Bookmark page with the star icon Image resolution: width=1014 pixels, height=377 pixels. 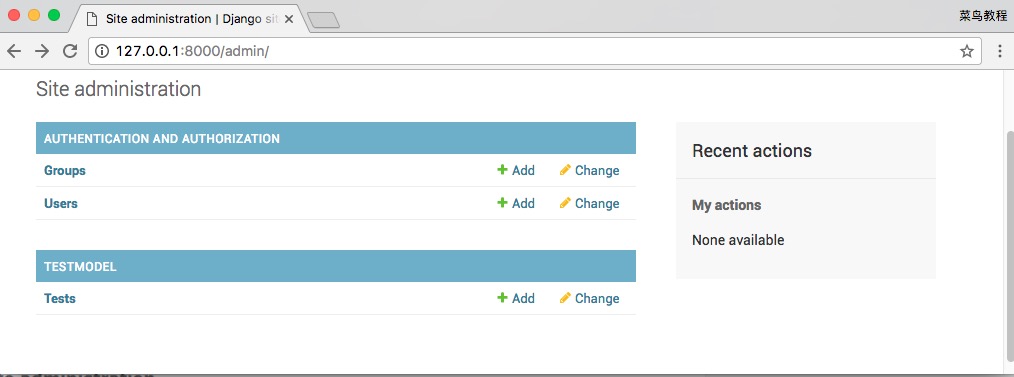click(966, 51)
